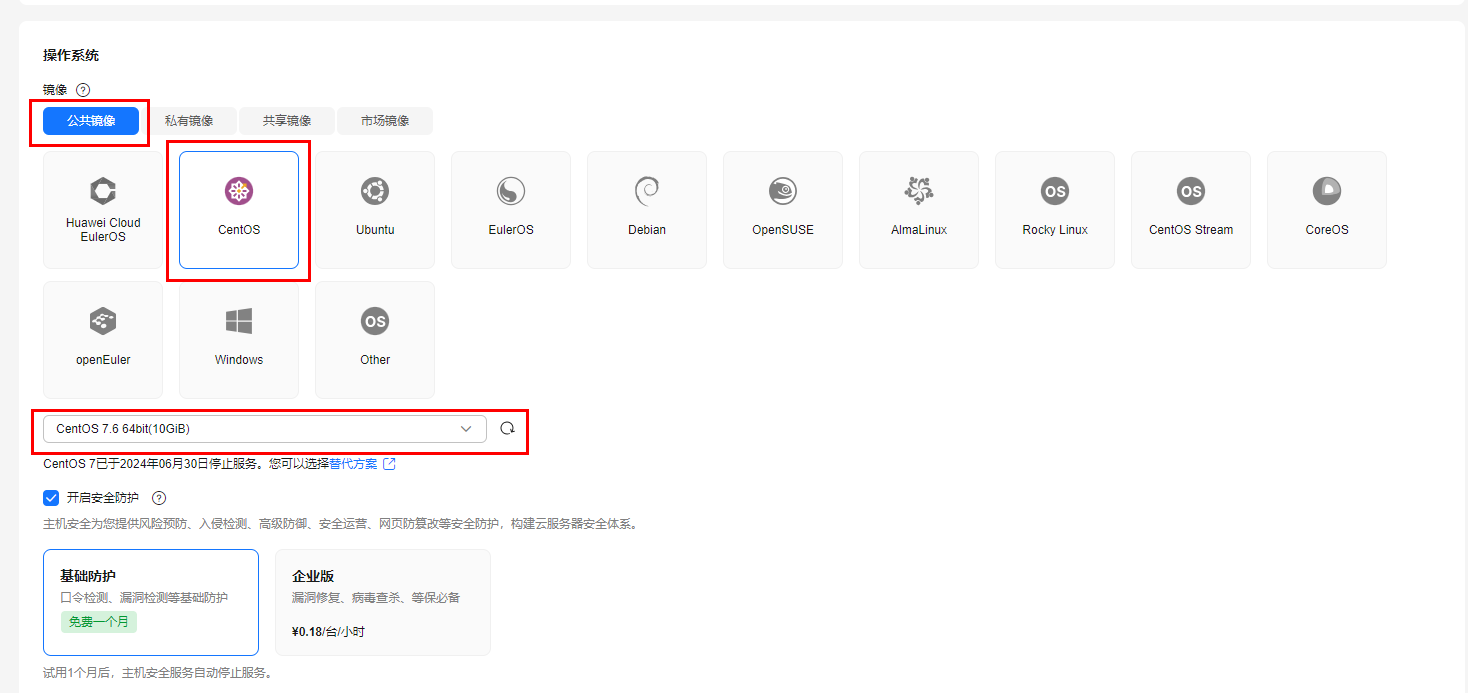Click the ¥0.18/台/小时 price text
The image size is (1468, 693).
point(328,632)
